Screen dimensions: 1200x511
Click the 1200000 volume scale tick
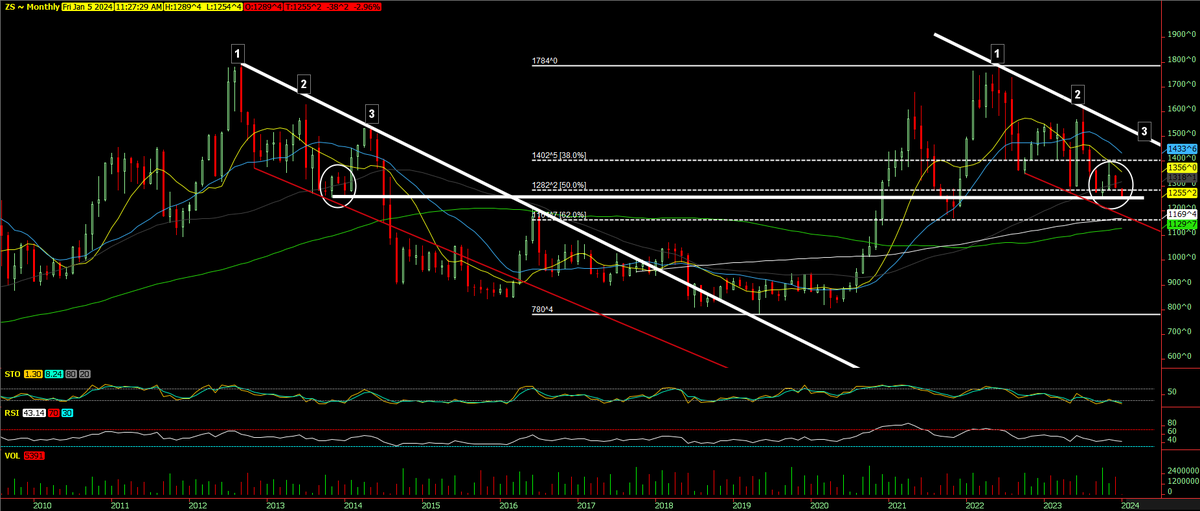click(x=1181, y=482)
